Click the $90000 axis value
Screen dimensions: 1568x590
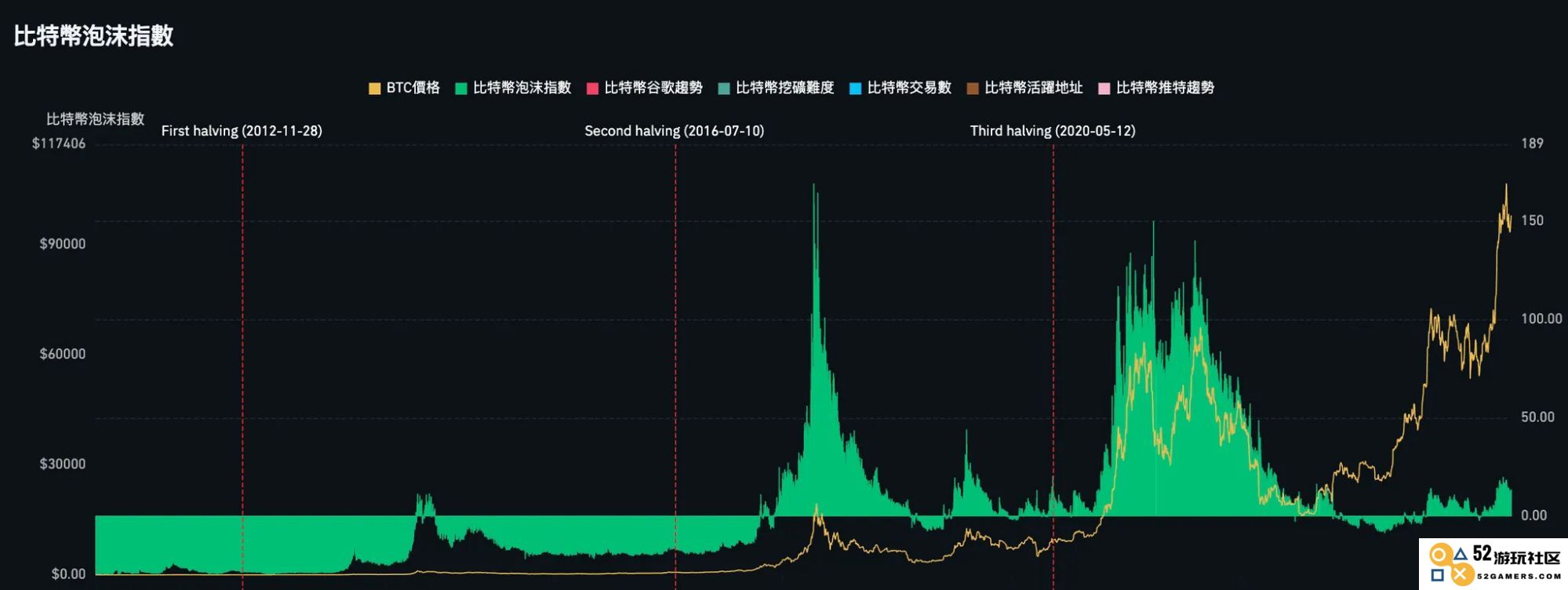coord(63,244)
